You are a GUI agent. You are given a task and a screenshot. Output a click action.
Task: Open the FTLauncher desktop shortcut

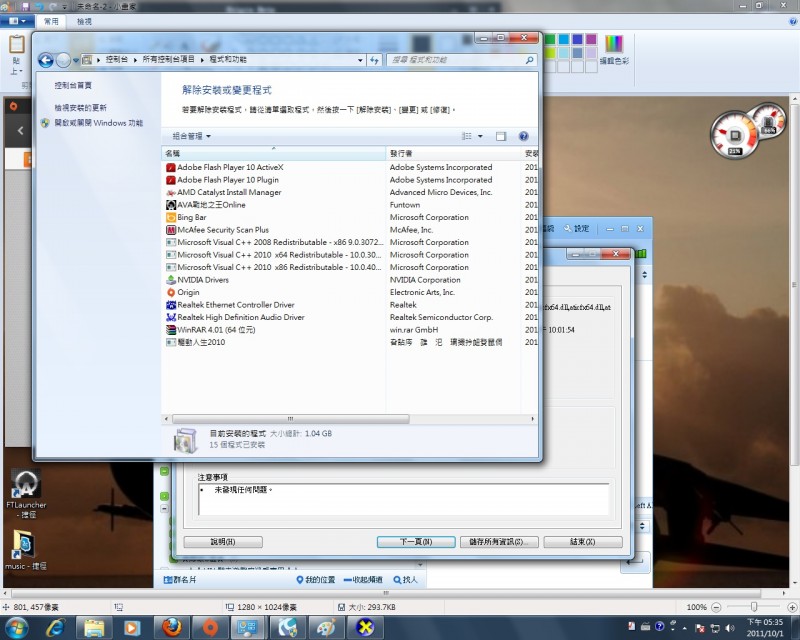(x=25, y=487)
